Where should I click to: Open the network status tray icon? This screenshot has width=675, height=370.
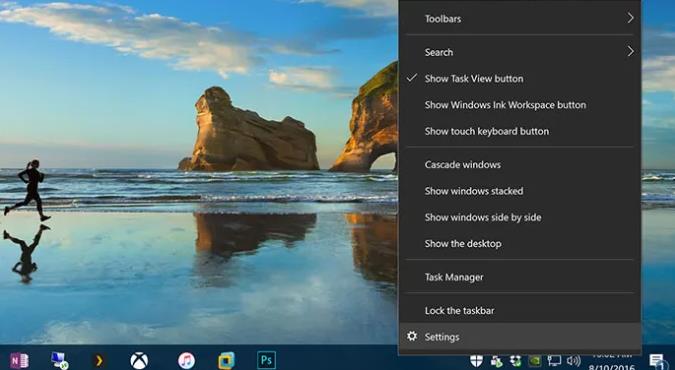(554, 361)
